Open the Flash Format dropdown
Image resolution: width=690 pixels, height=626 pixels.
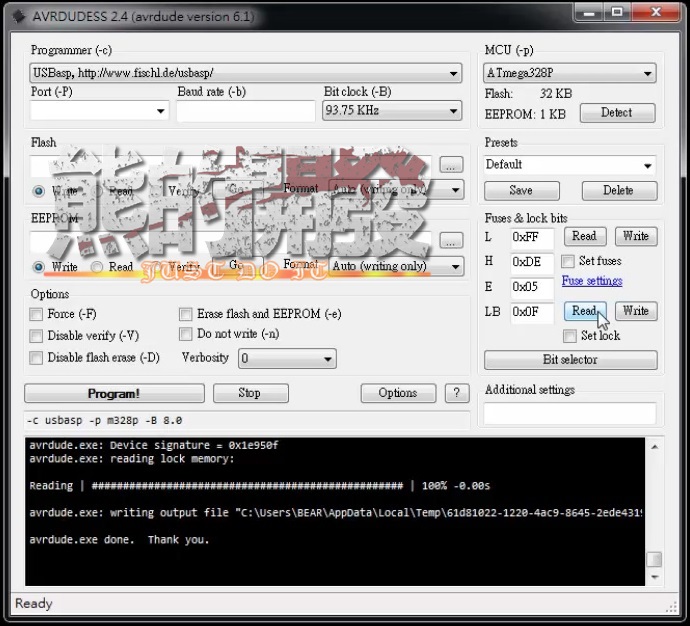click(396, 190)
